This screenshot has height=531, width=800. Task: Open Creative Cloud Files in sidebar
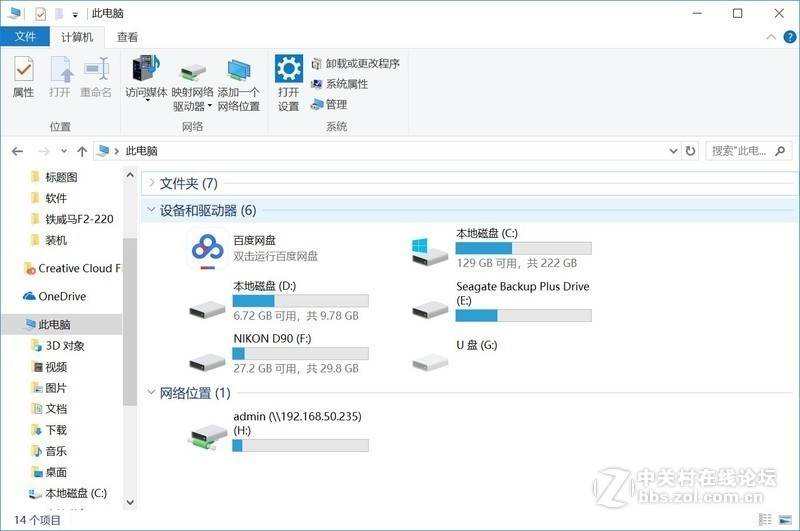click(x=72, y=268)
